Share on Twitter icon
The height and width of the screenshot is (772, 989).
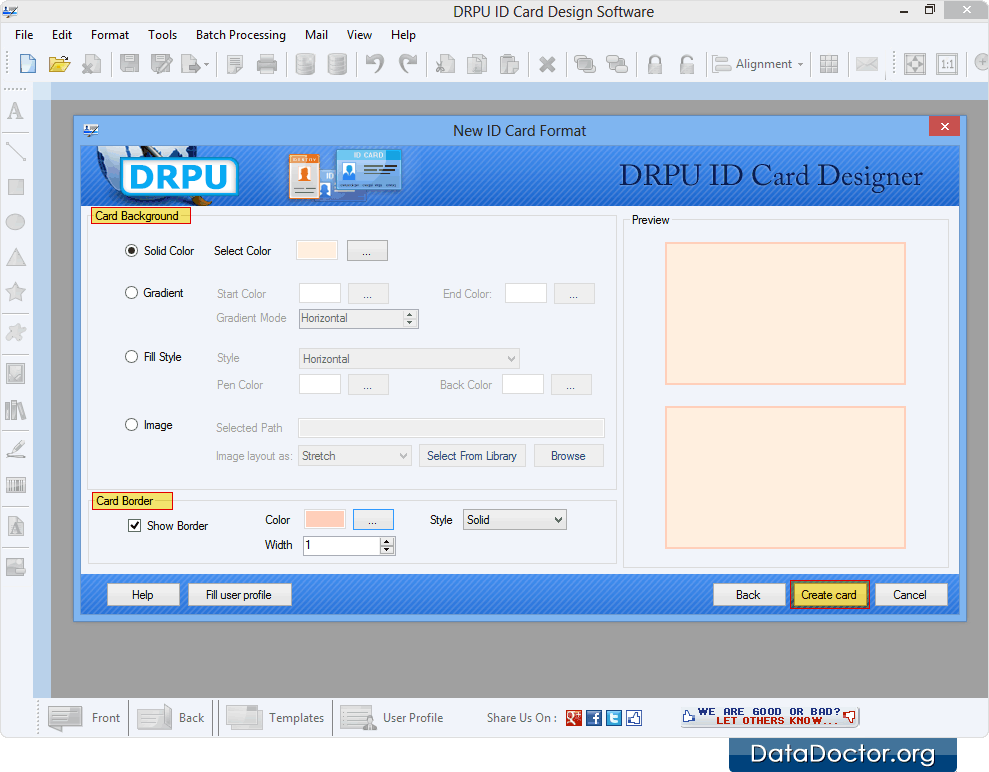point(614,718)
